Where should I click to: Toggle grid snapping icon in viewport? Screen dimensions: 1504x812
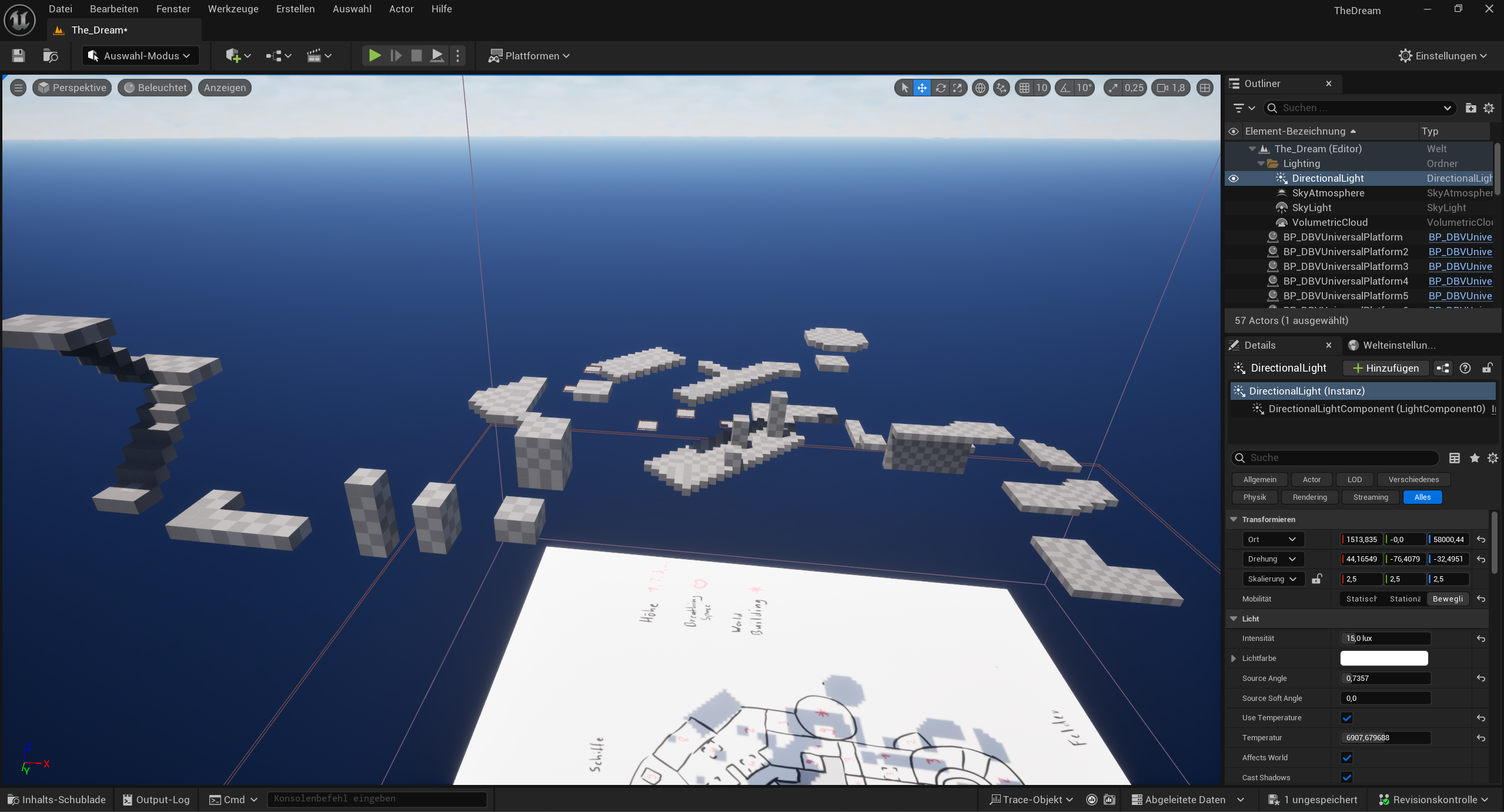point(1024,88)
